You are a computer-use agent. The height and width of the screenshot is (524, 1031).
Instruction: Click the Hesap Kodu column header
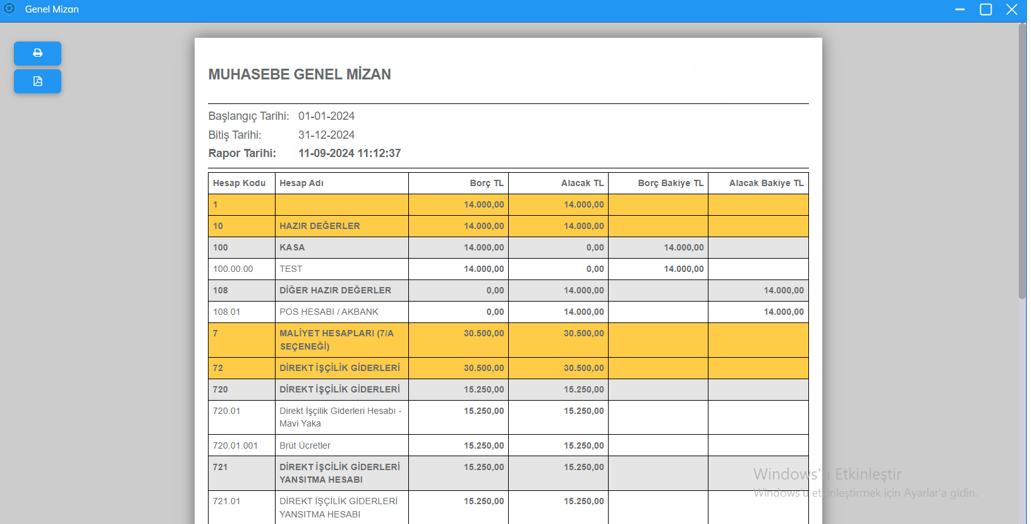(239, 184)
